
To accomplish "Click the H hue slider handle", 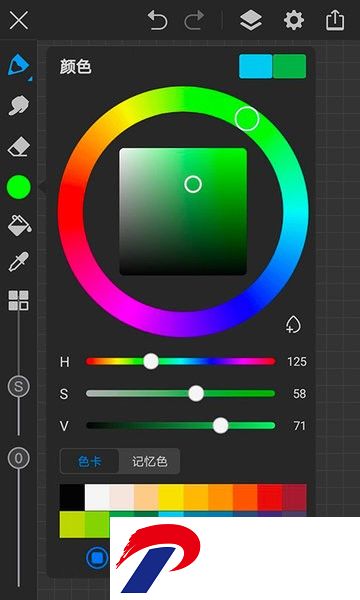I will 151,361.
